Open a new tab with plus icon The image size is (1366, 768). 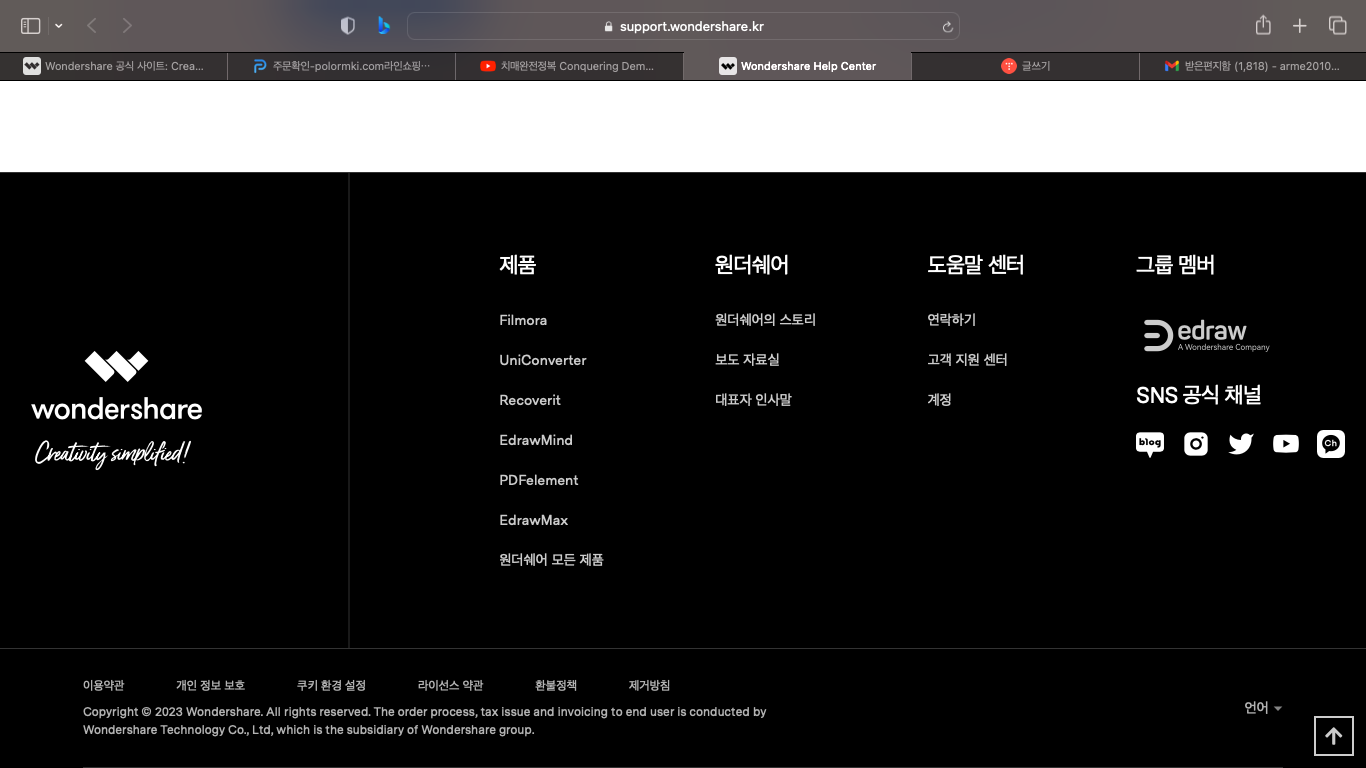[1300, 26]
